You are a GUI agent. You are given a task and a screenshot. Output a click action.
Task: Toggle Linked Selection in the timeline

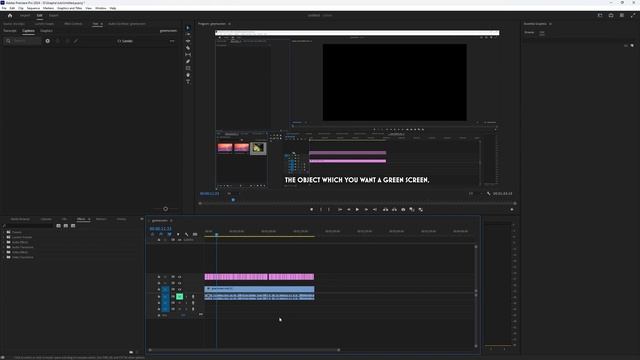click(169, 234)
